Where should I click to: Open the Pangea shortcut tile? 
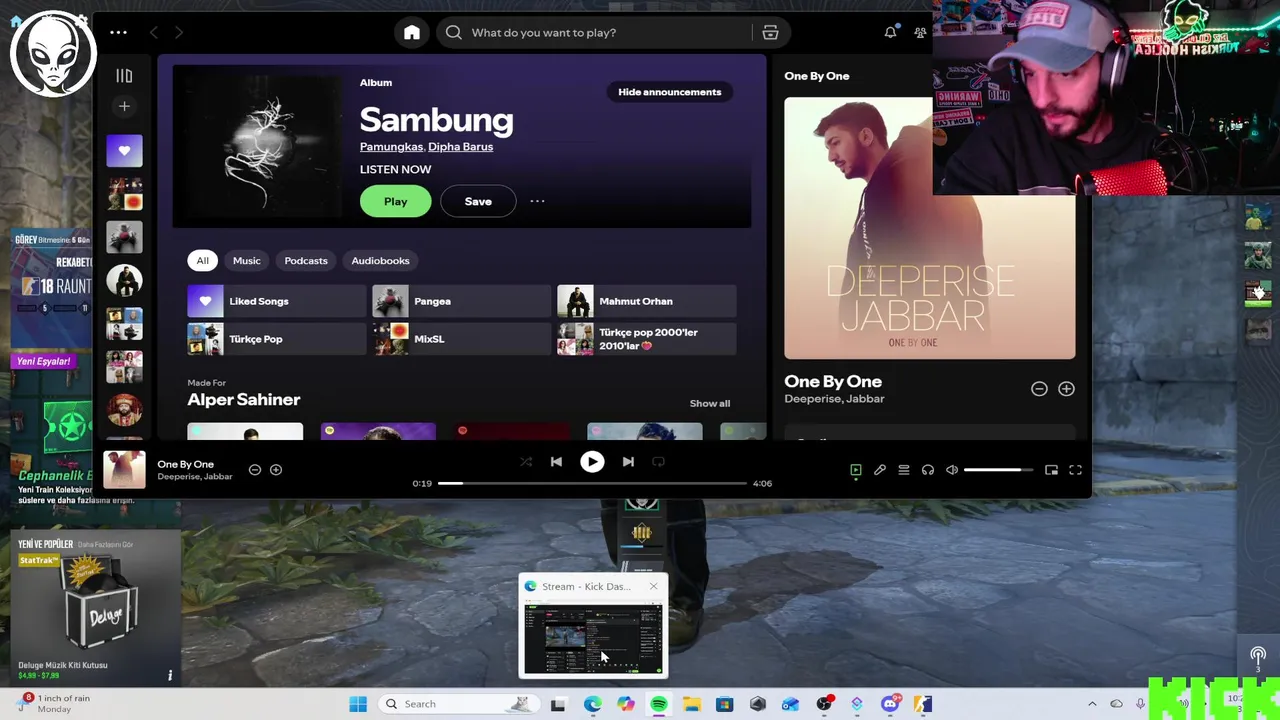coord(461,301)
